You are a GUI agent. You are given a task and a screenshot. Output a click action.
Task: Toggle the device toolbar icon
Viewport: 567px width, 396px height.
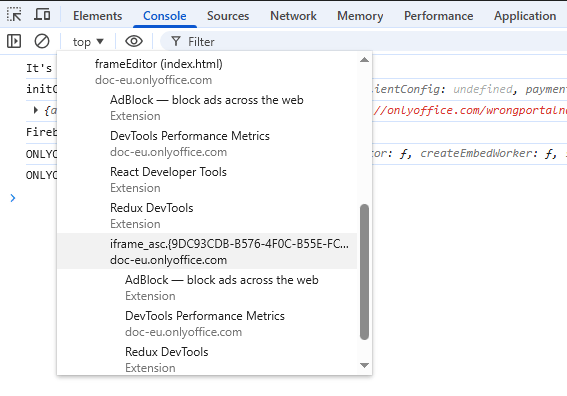[x=42, y=15]
